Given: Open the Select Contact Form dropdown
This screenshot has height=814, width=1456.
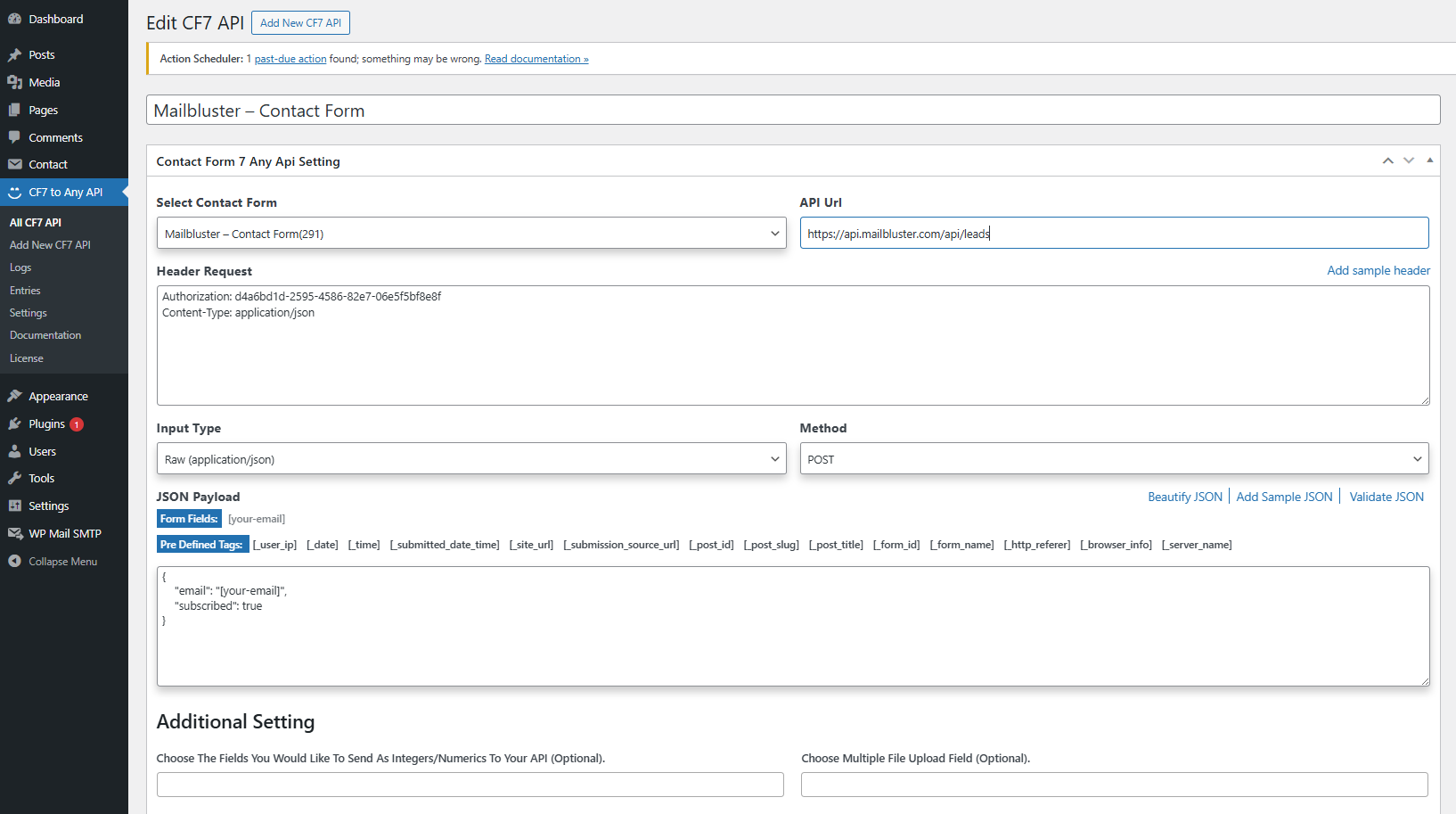Looking at the screenshot, I should click(470, 234).
